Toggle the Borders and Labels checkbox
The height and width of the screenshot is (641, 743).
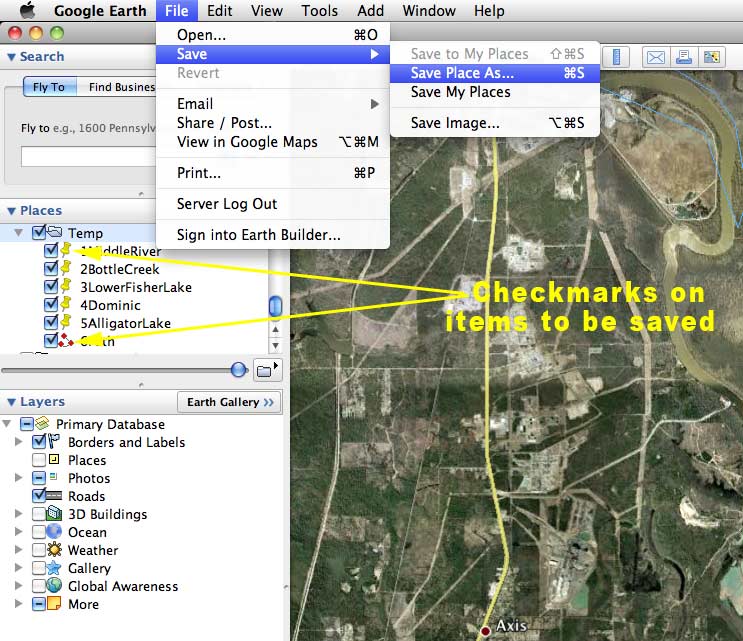tap(38, 442)
